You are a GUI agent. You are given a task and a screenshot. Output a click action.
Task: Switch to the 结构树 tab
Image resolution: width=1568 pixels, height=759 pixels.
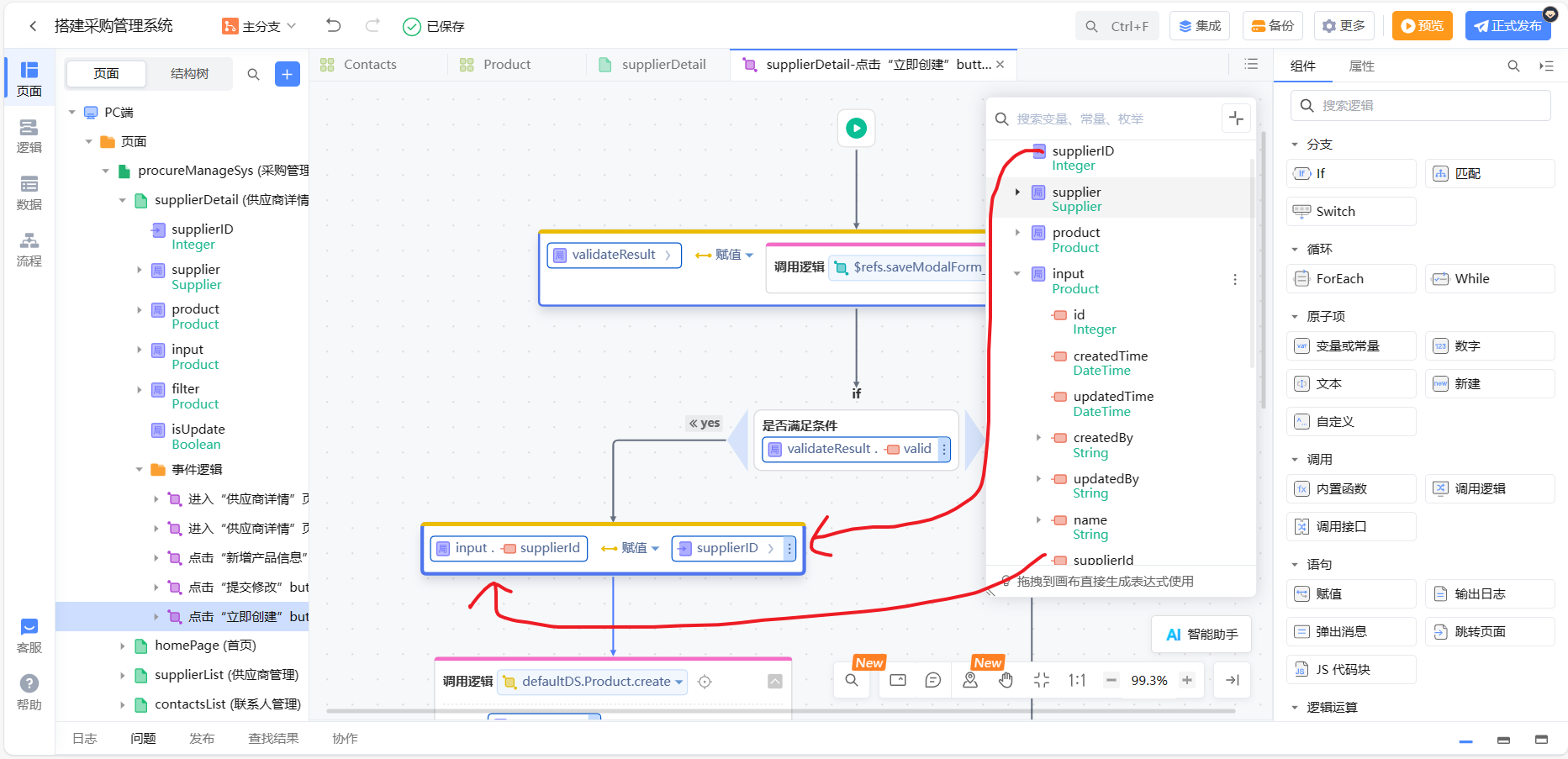click(x=190, y=74)
